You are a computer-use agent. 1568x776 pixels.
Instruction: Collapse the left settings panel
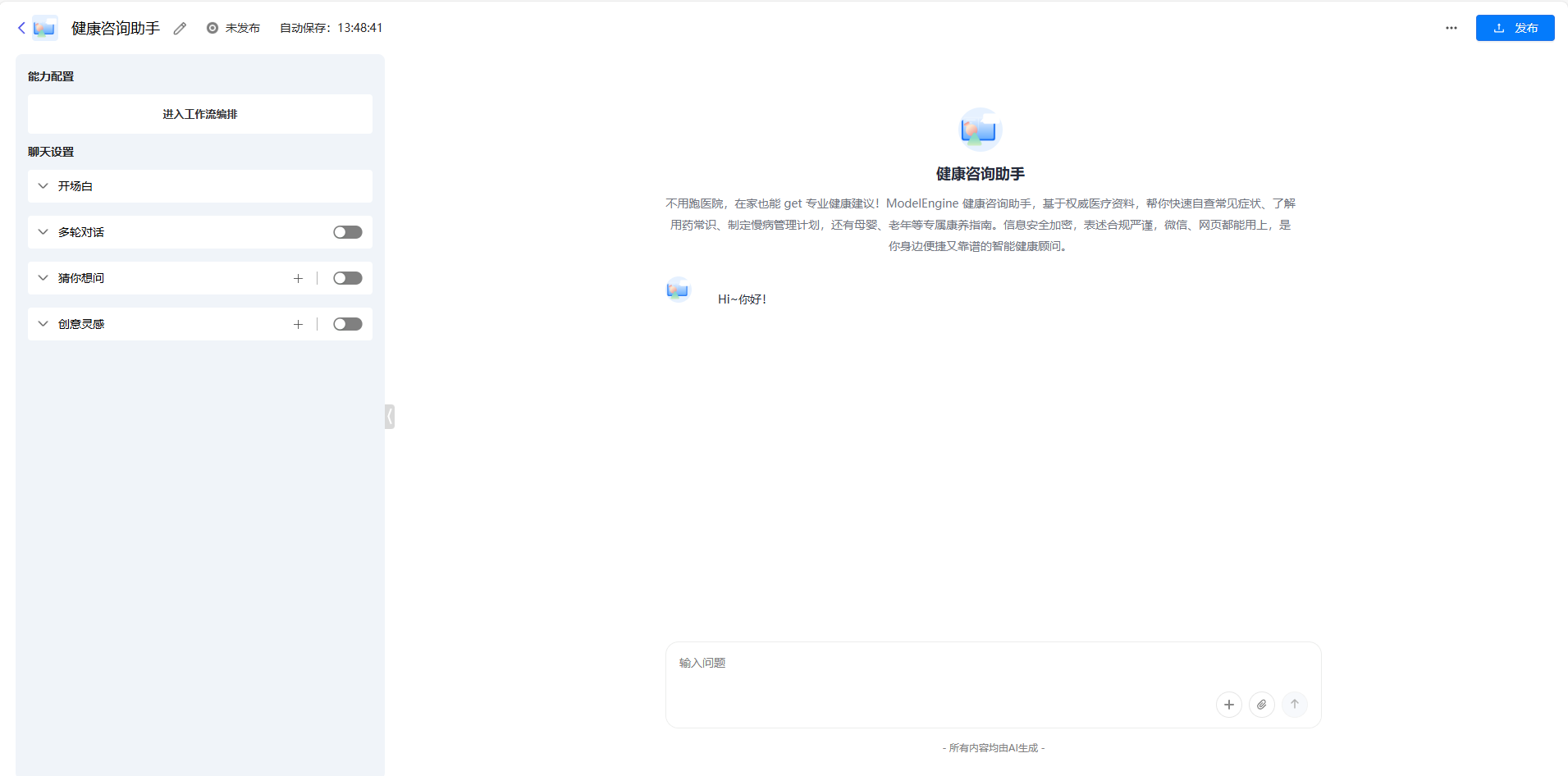click(x=389, y=416)
